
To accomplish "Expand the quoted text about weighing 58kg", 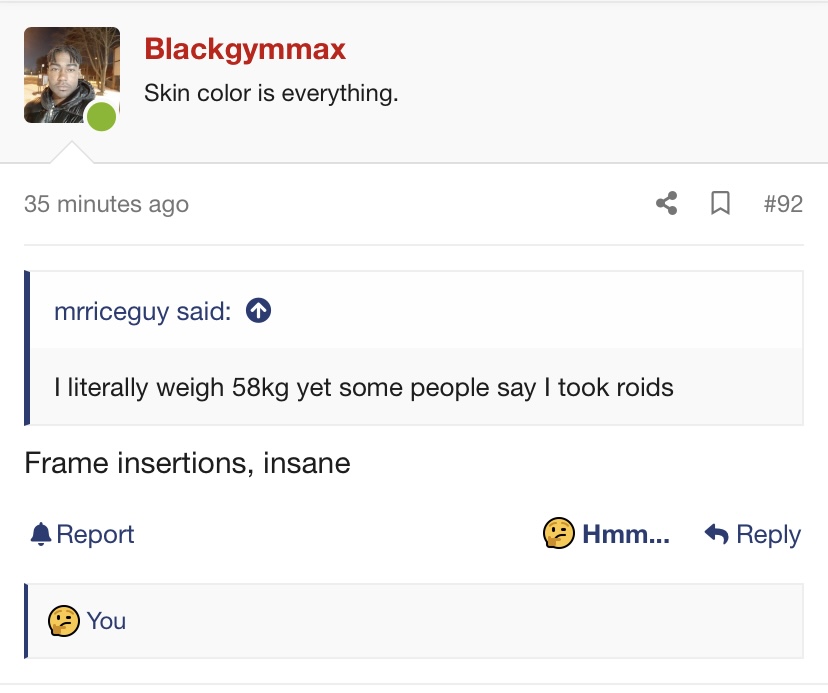I will coord(364,387).
